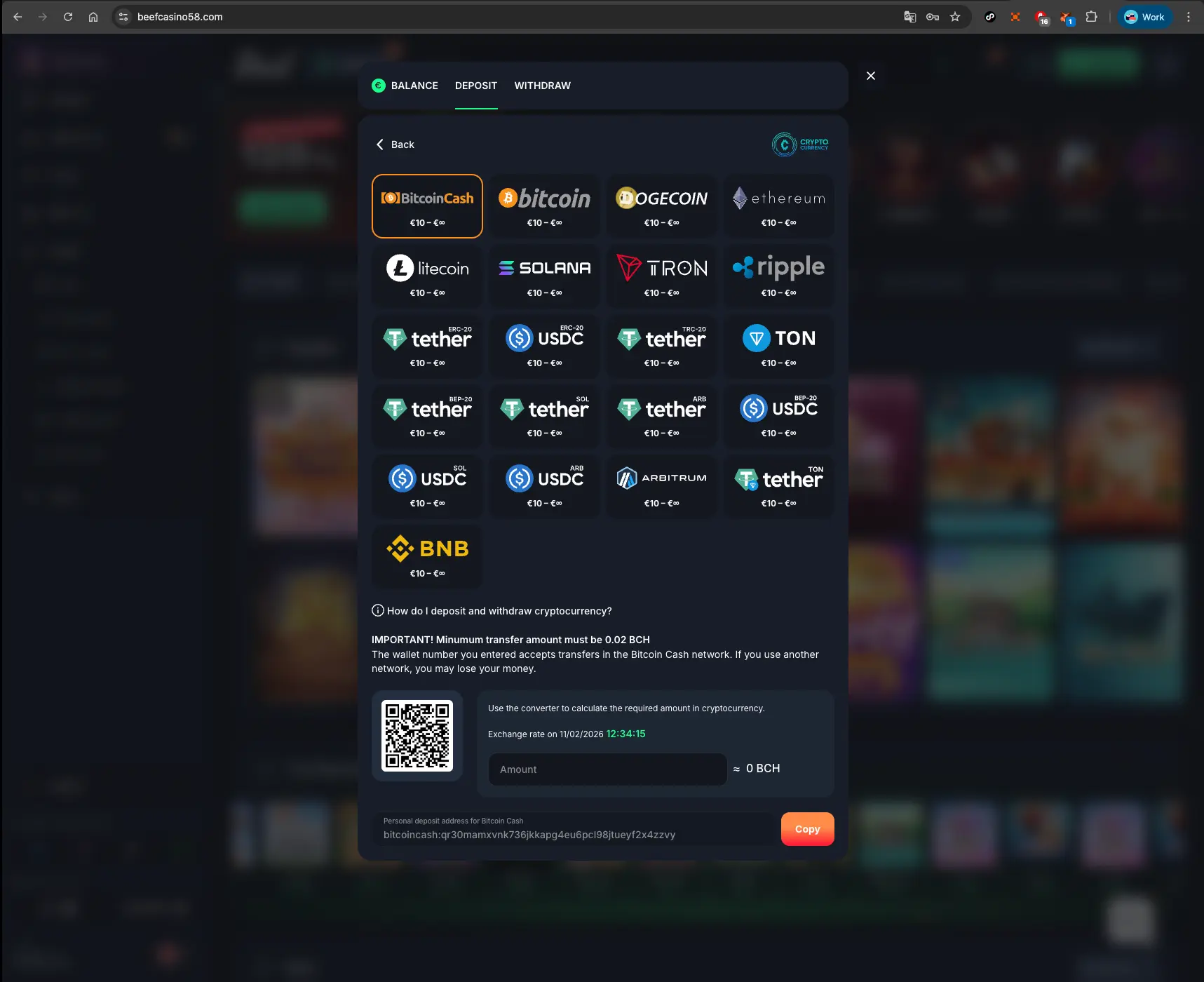Go back in browser history
The image size is (1204, 982).
18,17
